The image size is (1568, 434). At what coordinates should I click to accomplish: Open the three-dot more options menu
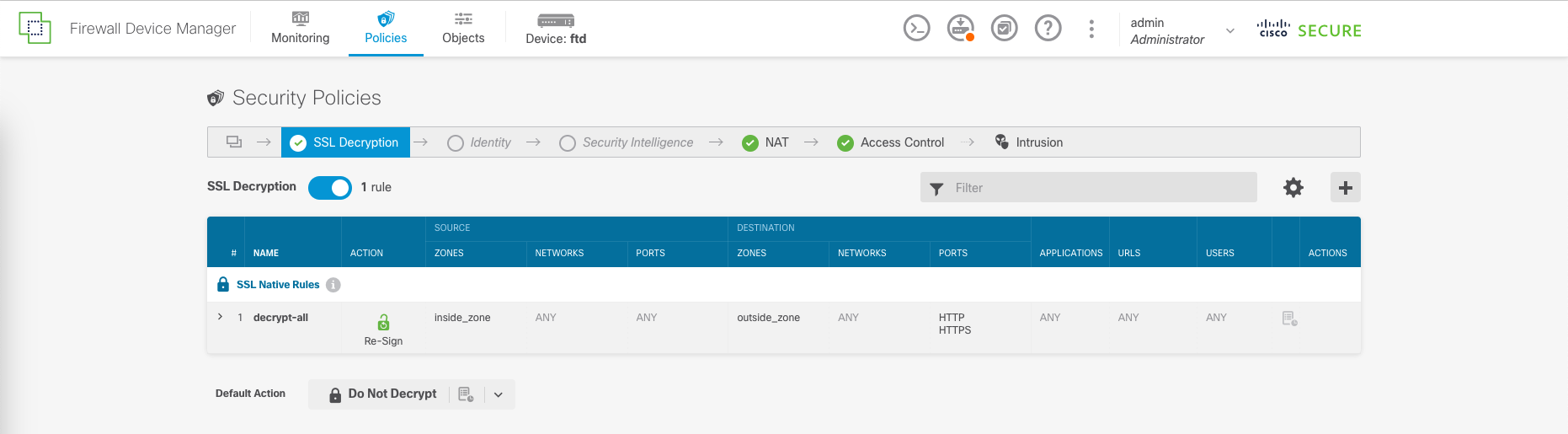click(1091, 29)
